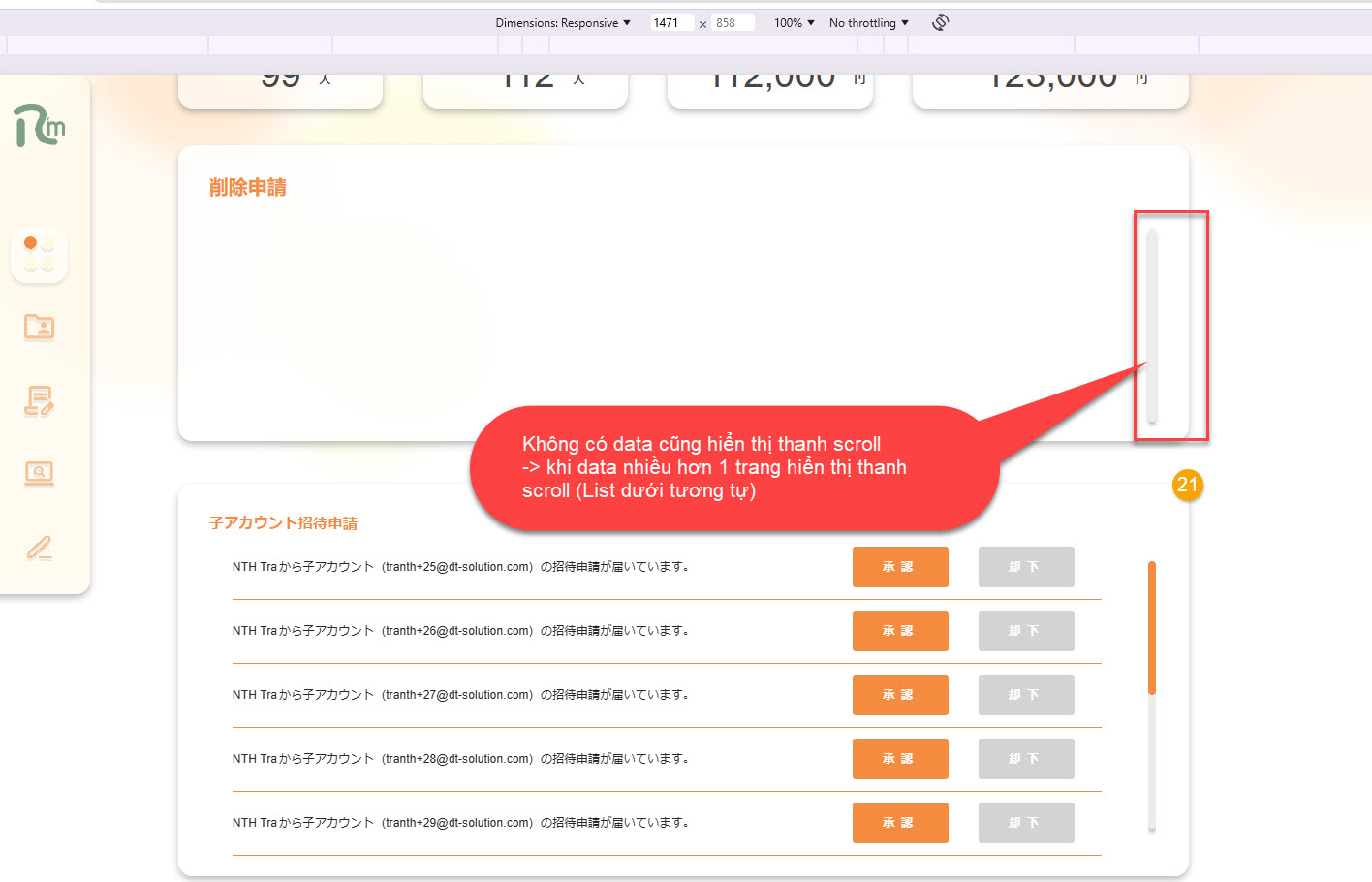Open the Dimensions: Responsive dropdown
1372x882 pixels.
click(x=562, y=23)
